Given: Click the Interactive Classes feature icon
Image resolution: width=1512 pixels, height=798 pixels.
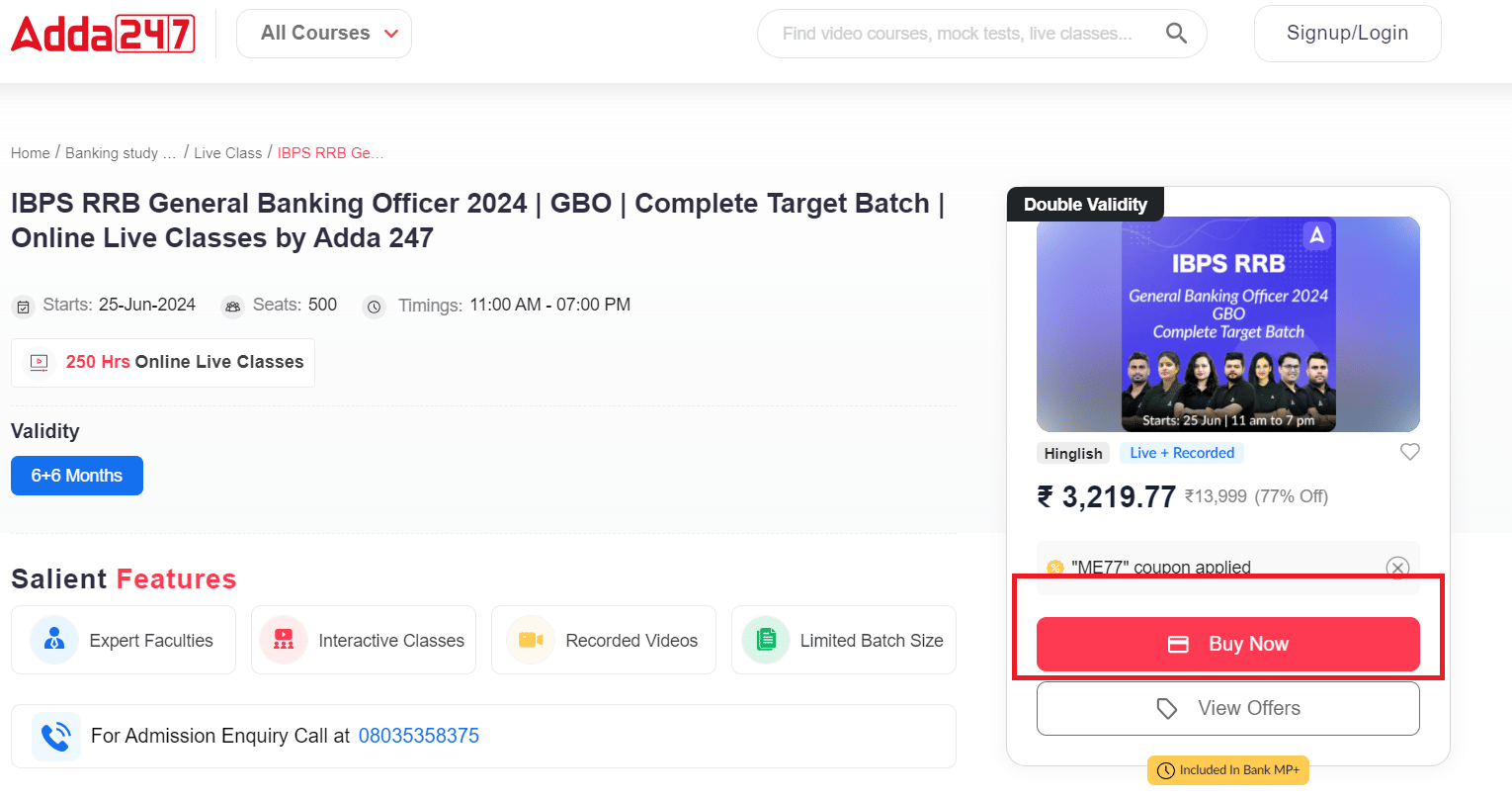Looking at the screenshot, I should (284, 641).
